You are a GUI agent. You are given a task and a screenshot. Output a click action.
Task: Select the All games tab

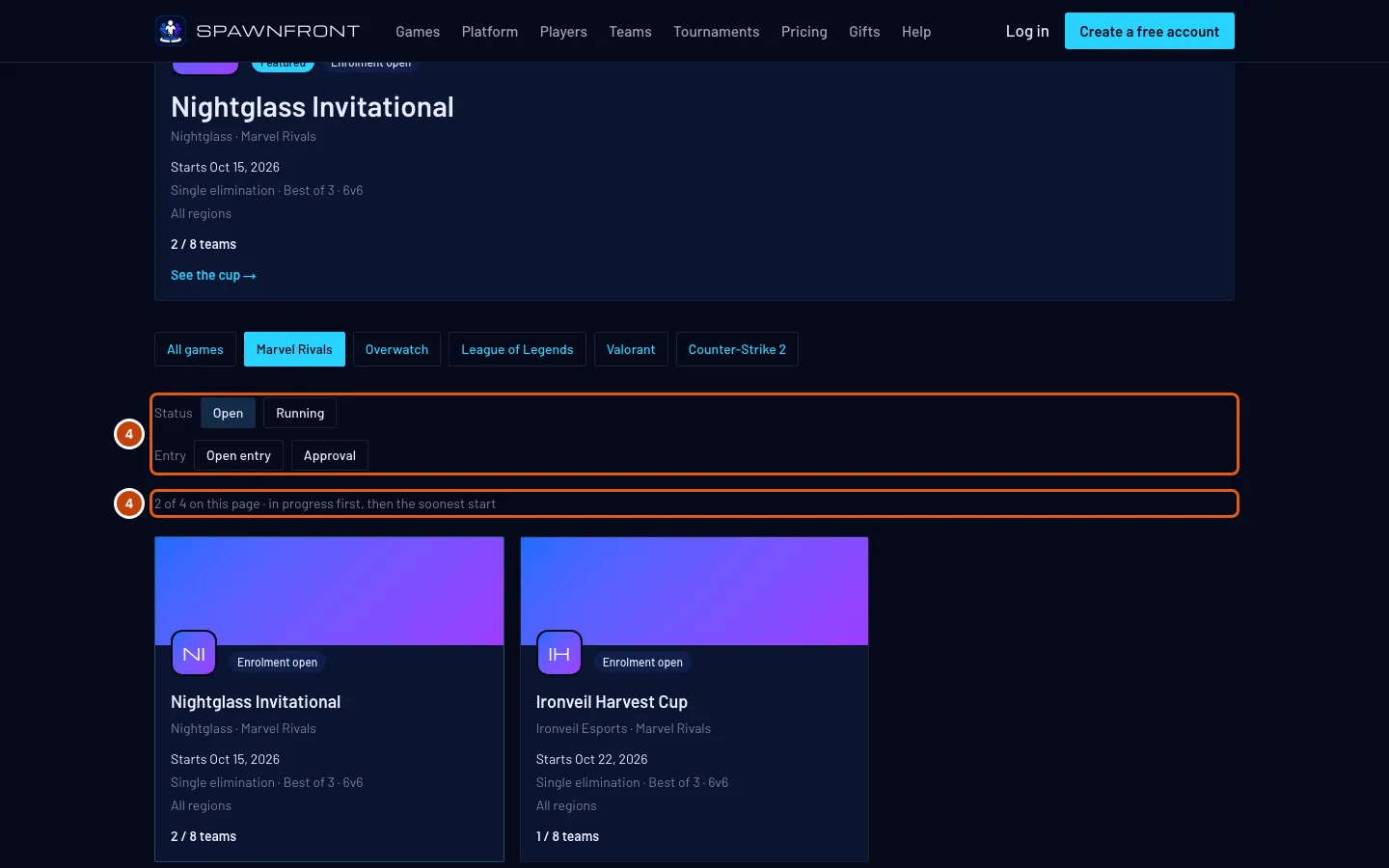click(195, 349)
